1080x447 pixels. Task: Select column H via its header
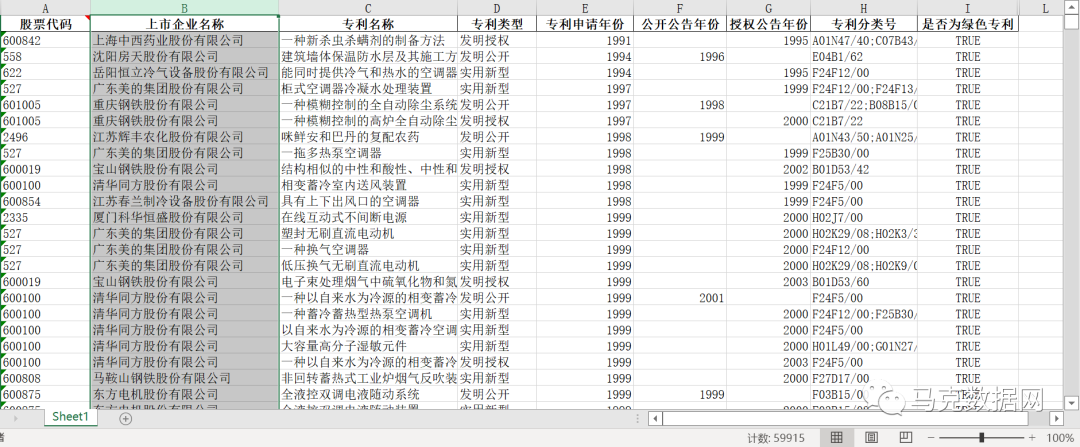[864, 8]
